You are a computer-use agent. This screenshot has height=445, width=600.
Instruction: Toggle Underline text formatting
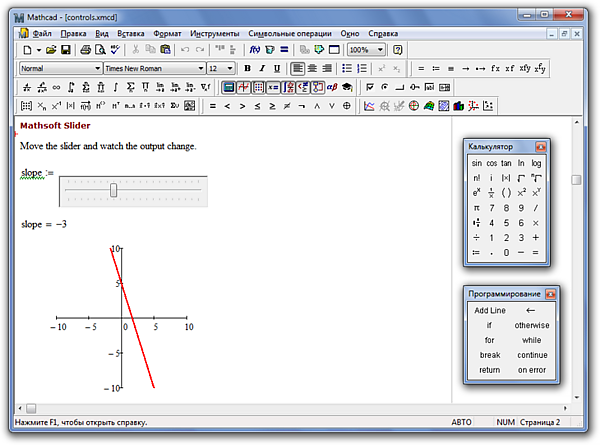tap(277, 68)
